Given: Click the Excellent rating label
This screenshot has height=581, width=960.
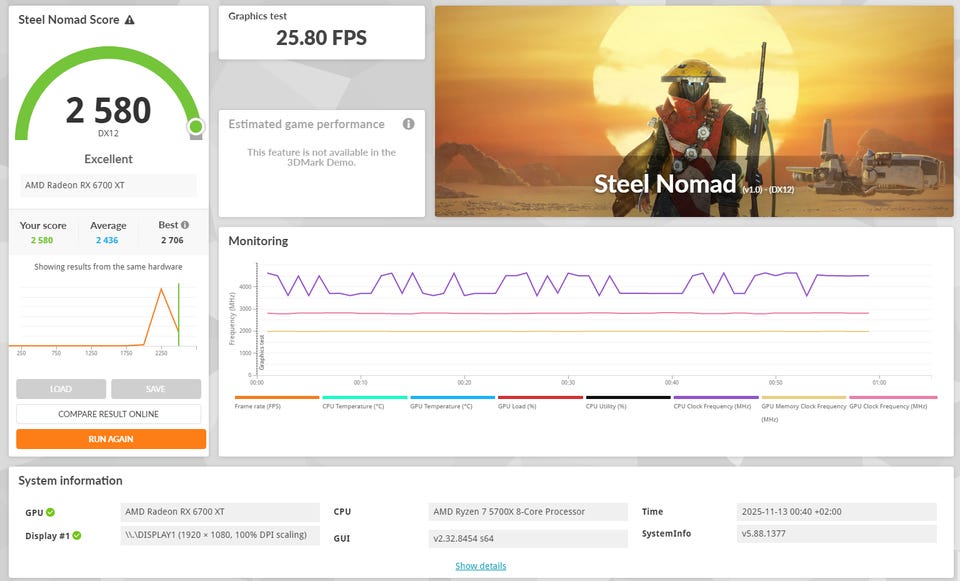Looking at the screenshot, I should pos(108,159).
